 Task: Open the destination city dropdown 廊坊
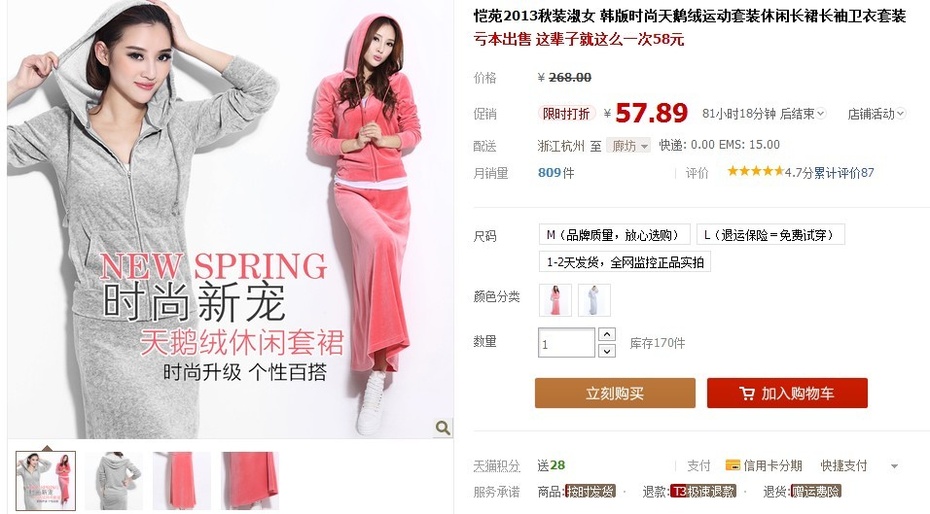coord(628,145)
